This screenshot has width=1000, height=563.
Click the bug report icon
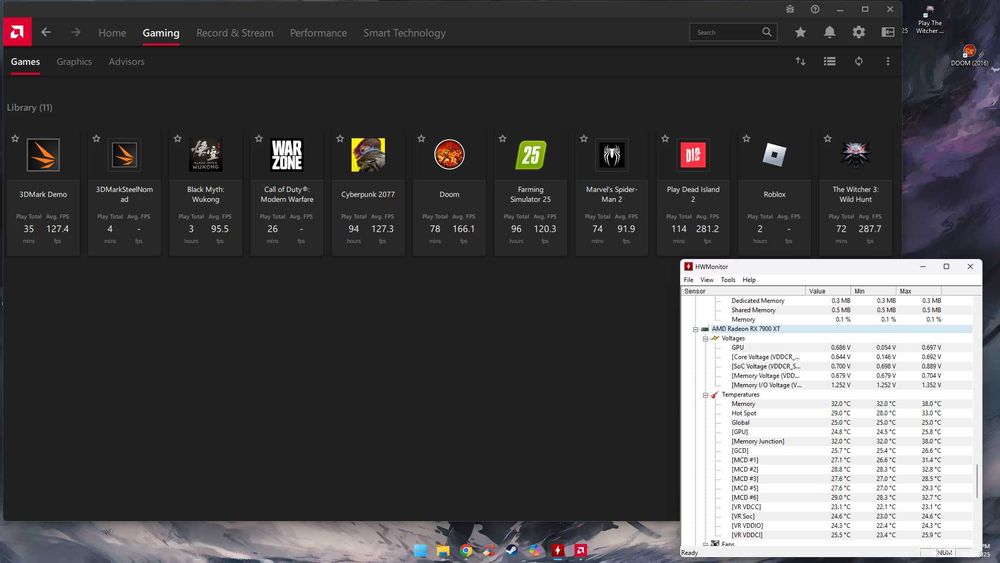tap(789, 9)
